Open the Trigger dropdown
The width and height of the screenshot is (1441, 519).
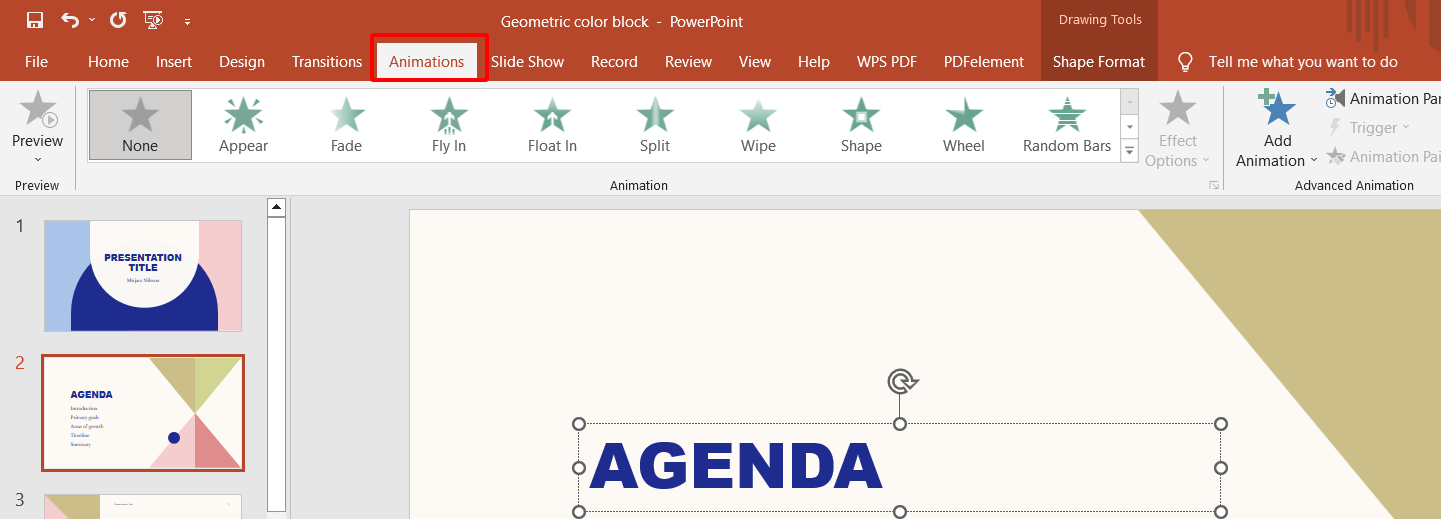[1367, 127]
